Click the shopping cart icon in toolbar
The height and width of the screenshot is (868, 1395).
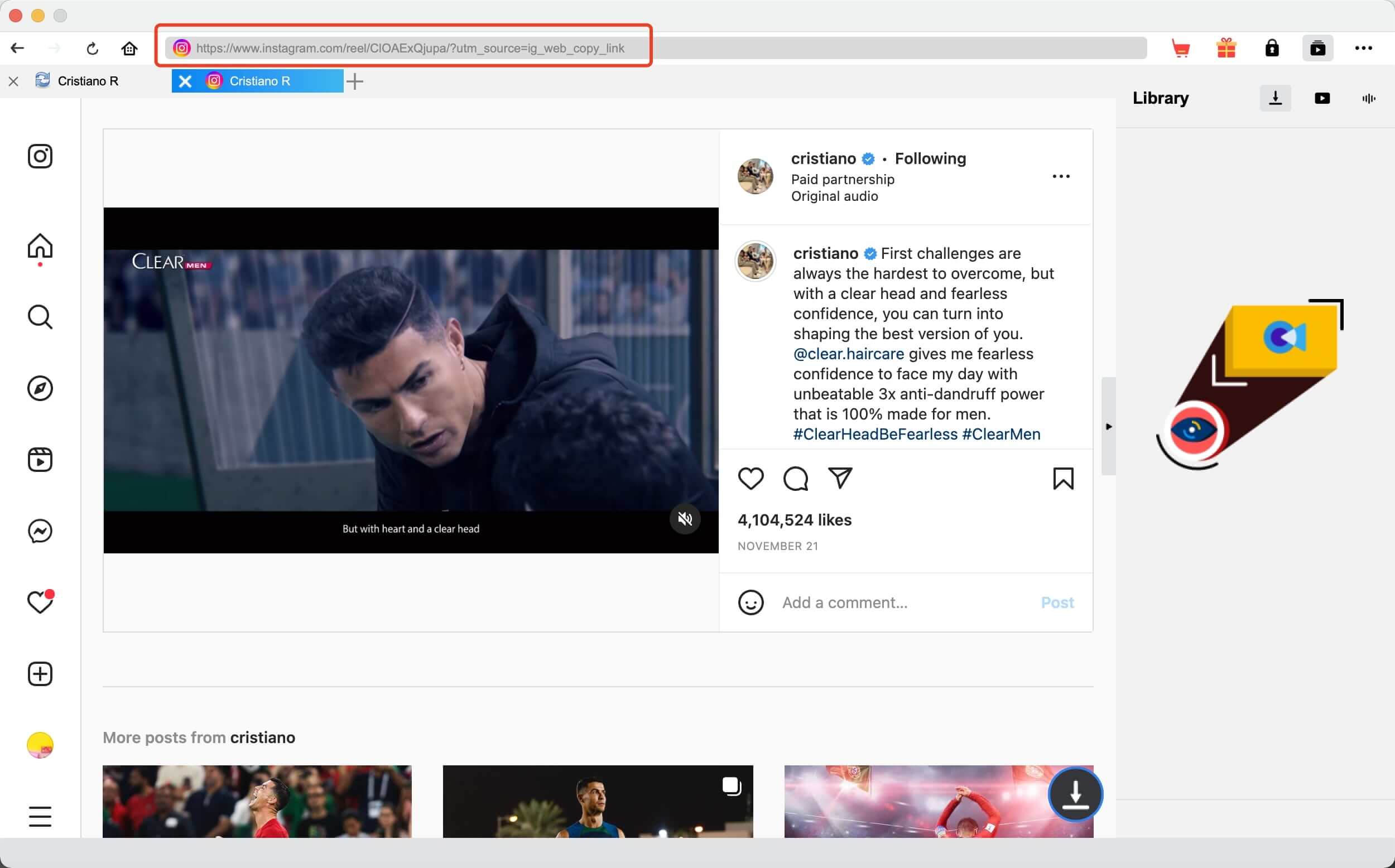pyautogui.click(x=1180, y=48)
